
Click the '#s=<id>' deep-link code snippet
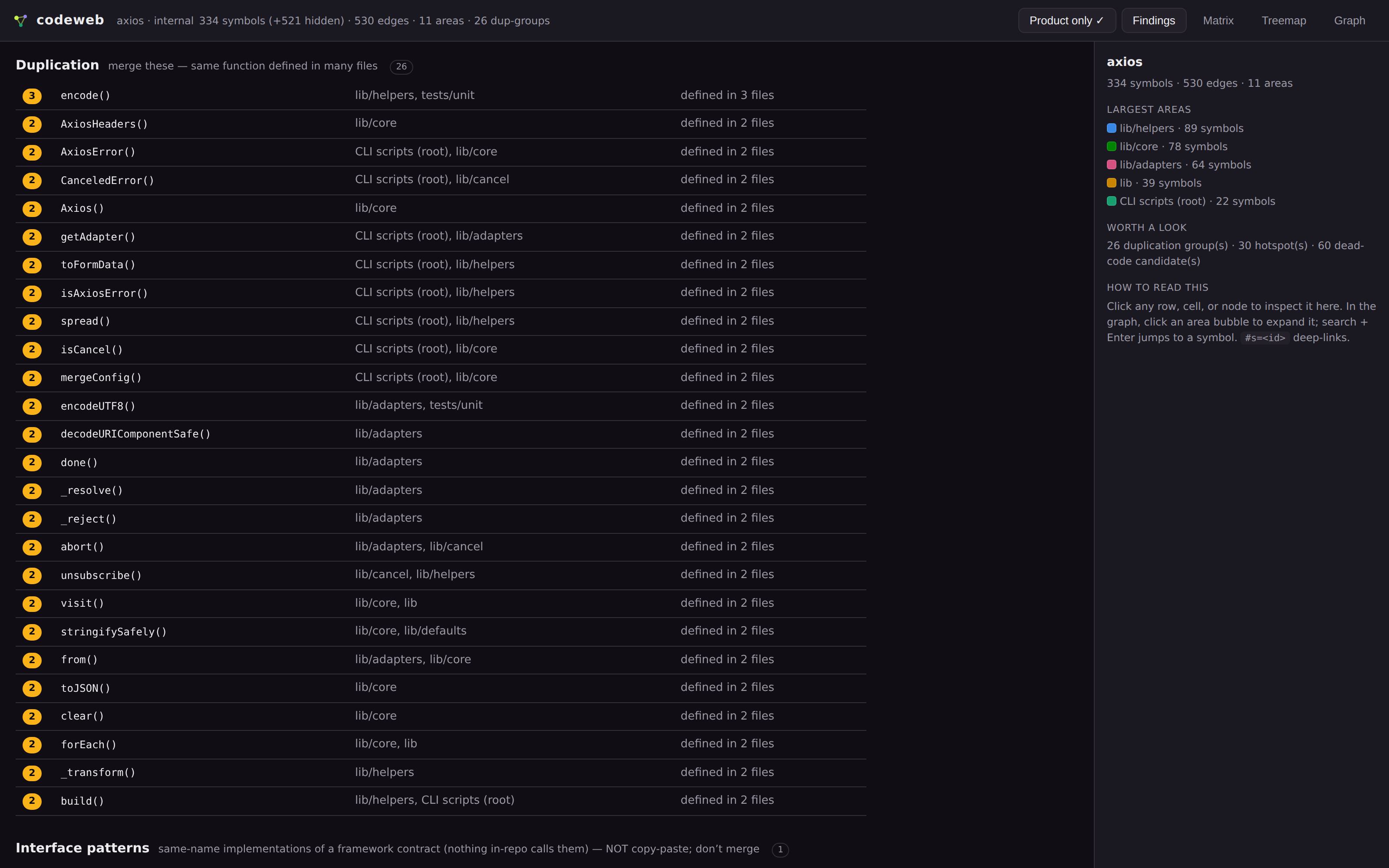1265,338
